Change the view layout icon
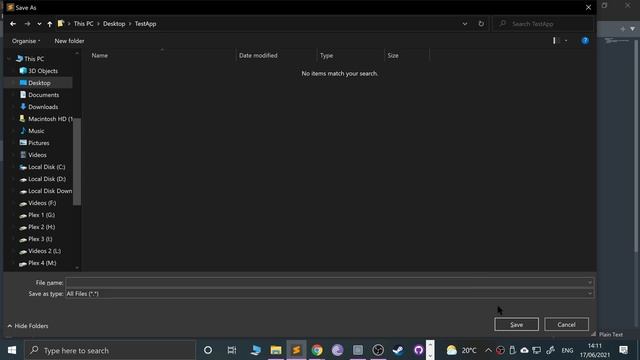Viewport: 640px width, 360px height. click(x=554, y=40)
